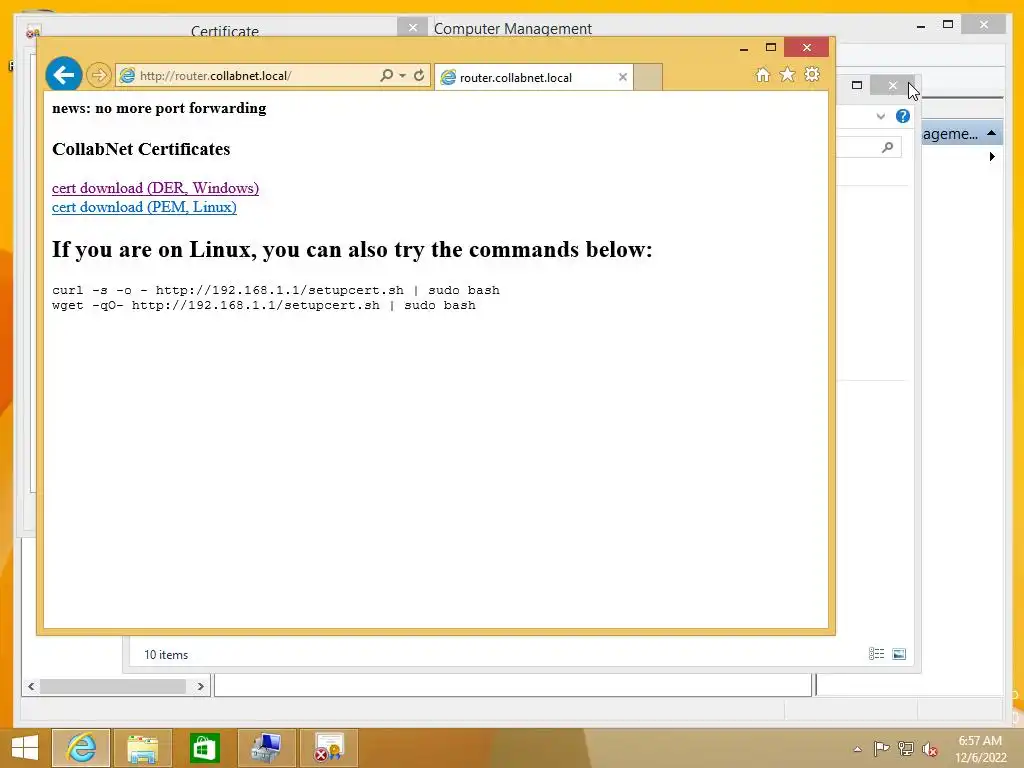Open the Windows Store taskbar icon
Viewport: 1024px width, 768px height.
[204, 748]
